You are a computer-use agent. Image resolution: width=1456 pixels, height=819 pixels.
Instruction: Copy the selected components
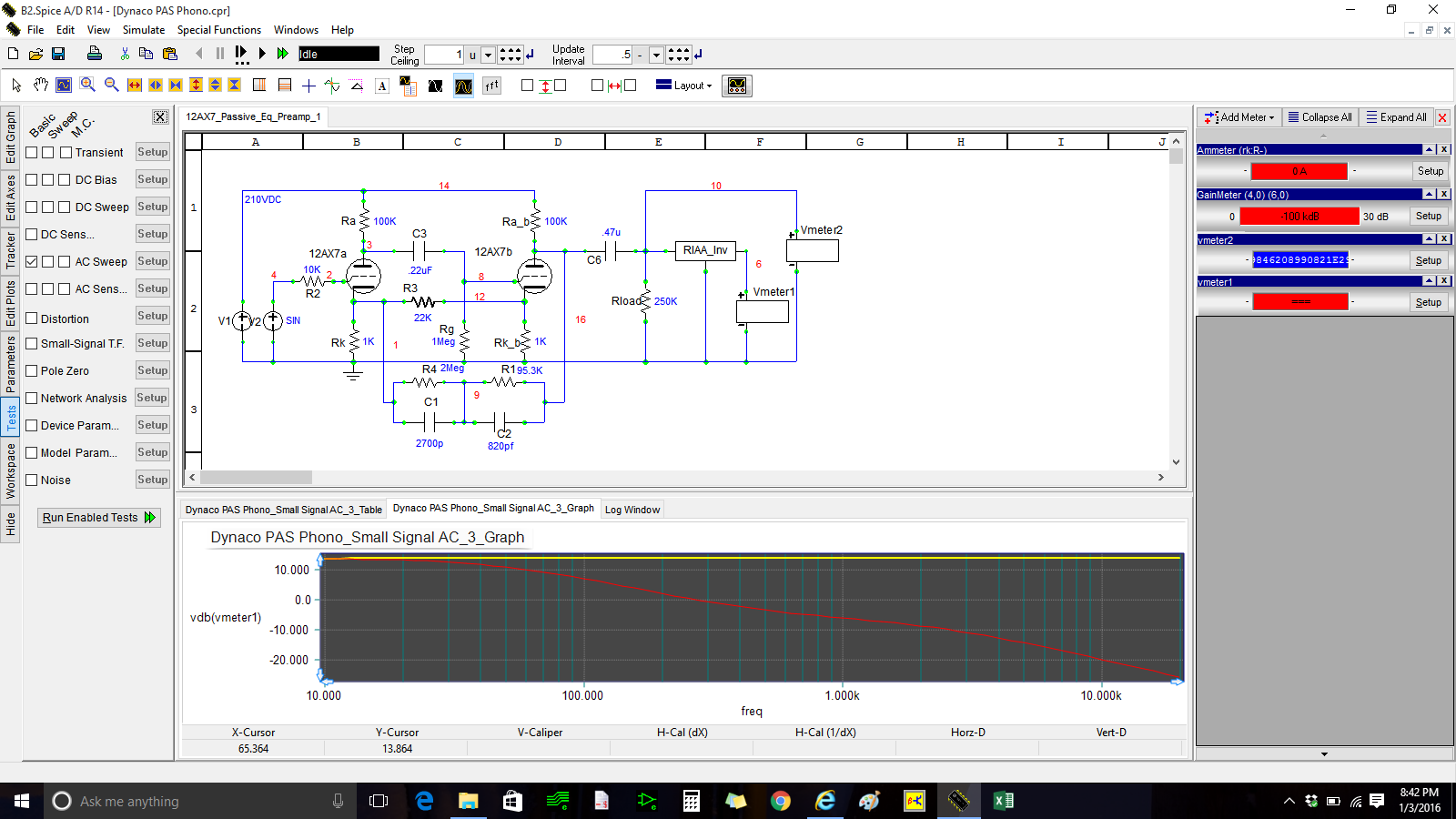[x=146, y=55]
